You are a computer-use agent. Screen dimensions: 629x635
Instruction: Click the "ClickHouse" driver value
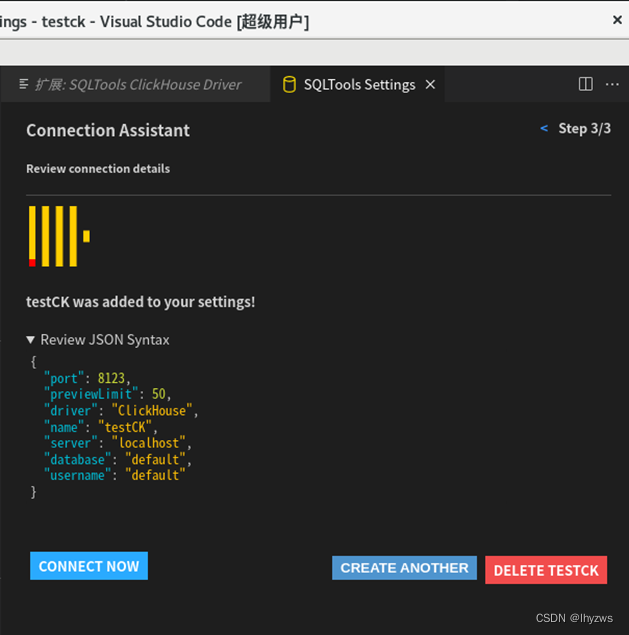click(151, 411)
